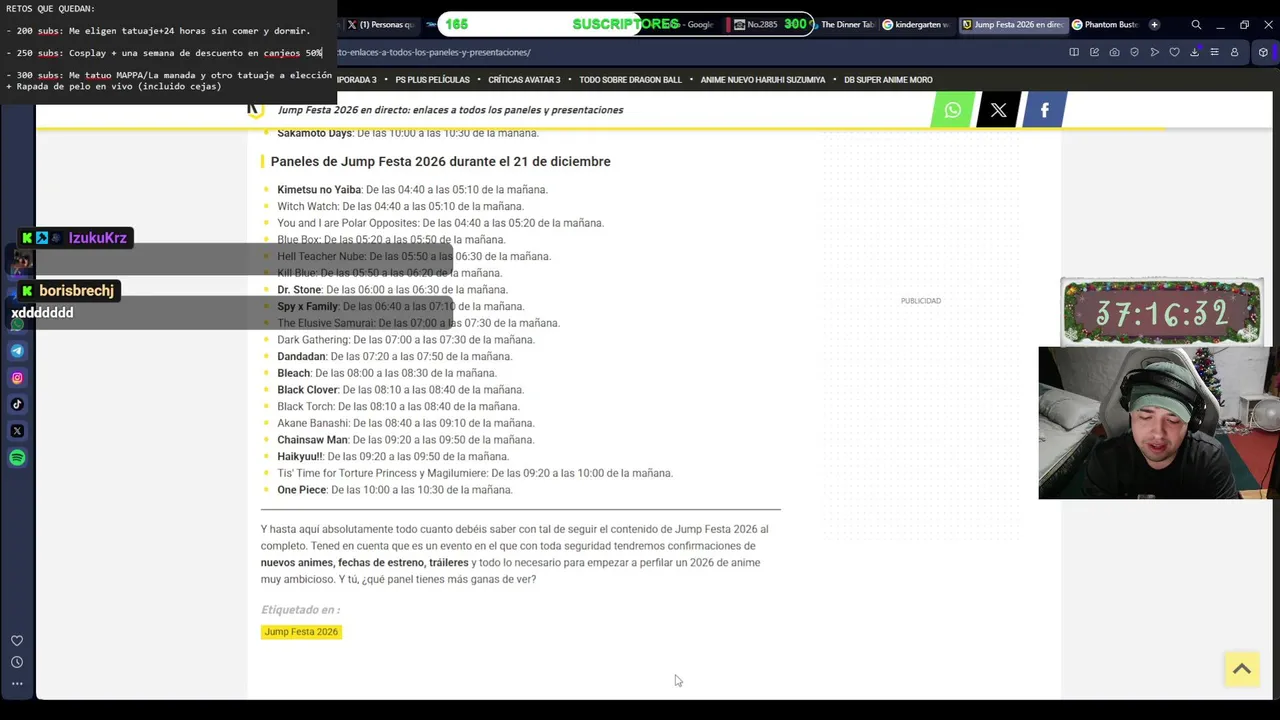Switch to the kindergarten Google tab
The image size is (1280, 720).
(916, 24)
